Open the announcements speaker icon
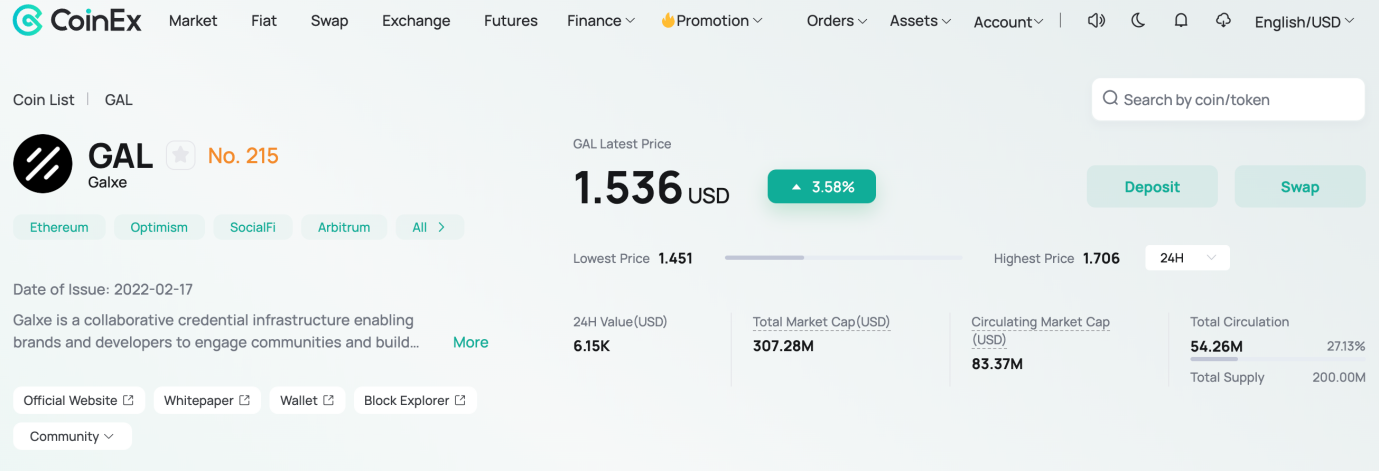Image resolution: width=1379 pixels, height=471 pixels. pos(1096,20)
